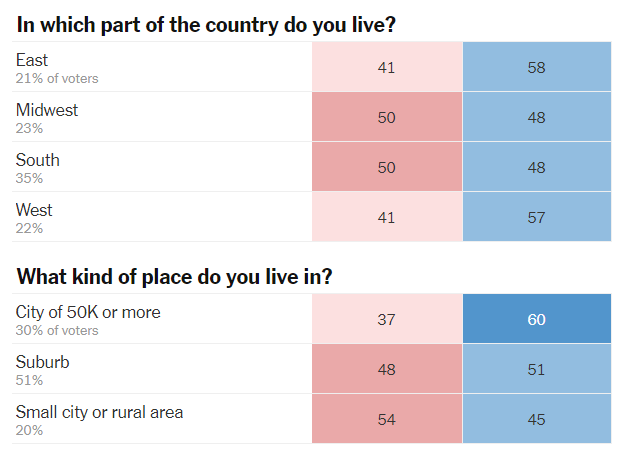Select the "Small city or rural area" label
This screenshot has height=463, width=633.
point(99,412)
